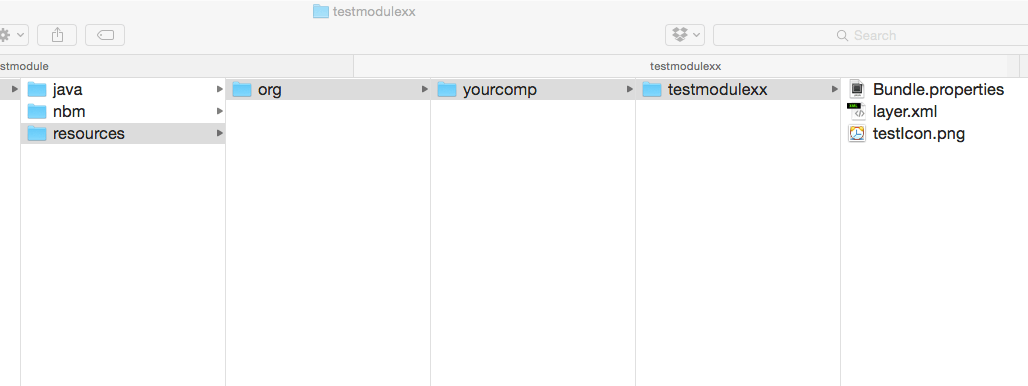The image size is (1028, 386).
Task: Click the Edit Tags toolbar button
Action: point(105,35)
